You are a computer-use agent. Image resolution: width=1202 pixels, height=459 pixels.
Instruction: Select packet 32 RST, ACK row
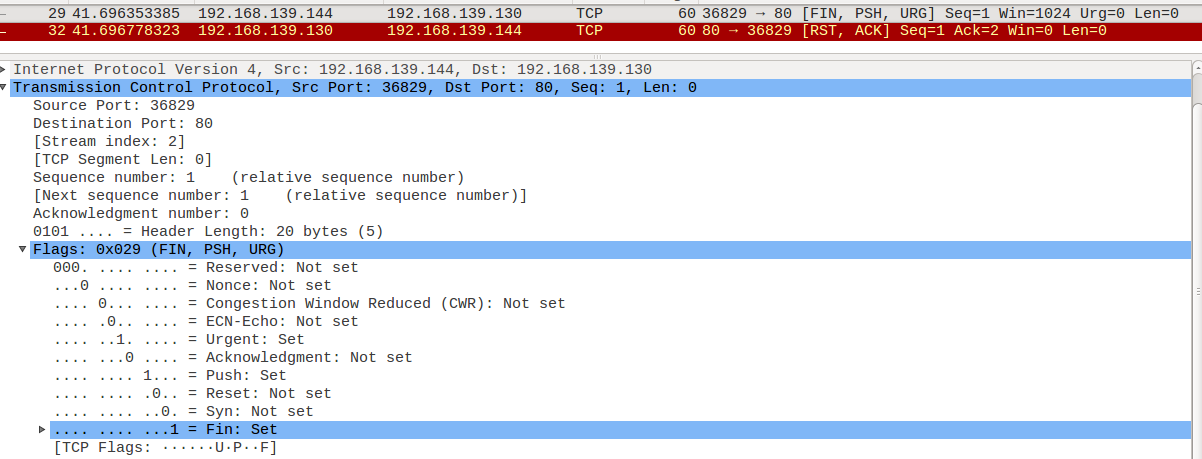tap(600, 31)
